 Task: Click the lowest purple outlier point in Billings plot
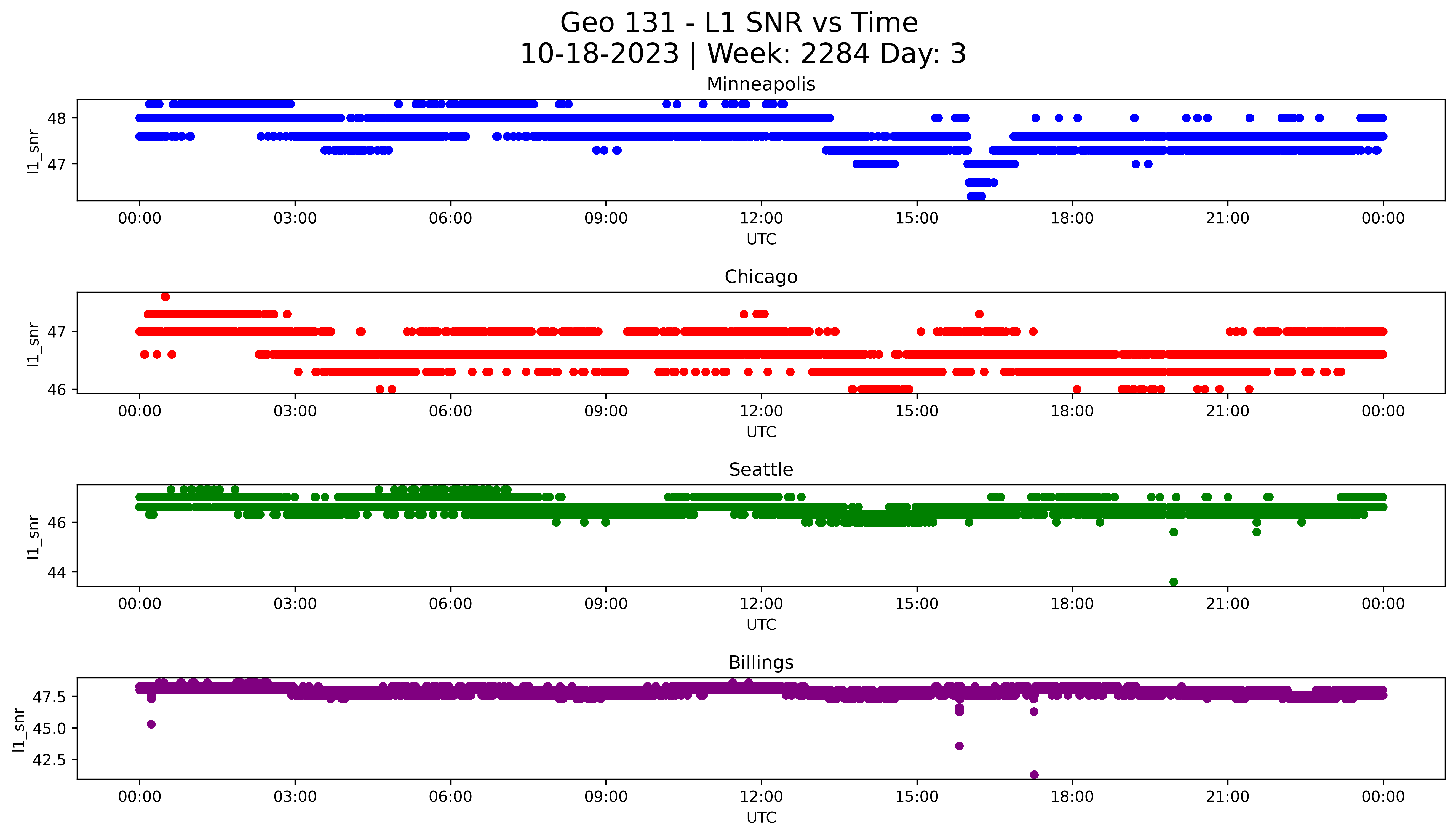[x=1034, y=775]
